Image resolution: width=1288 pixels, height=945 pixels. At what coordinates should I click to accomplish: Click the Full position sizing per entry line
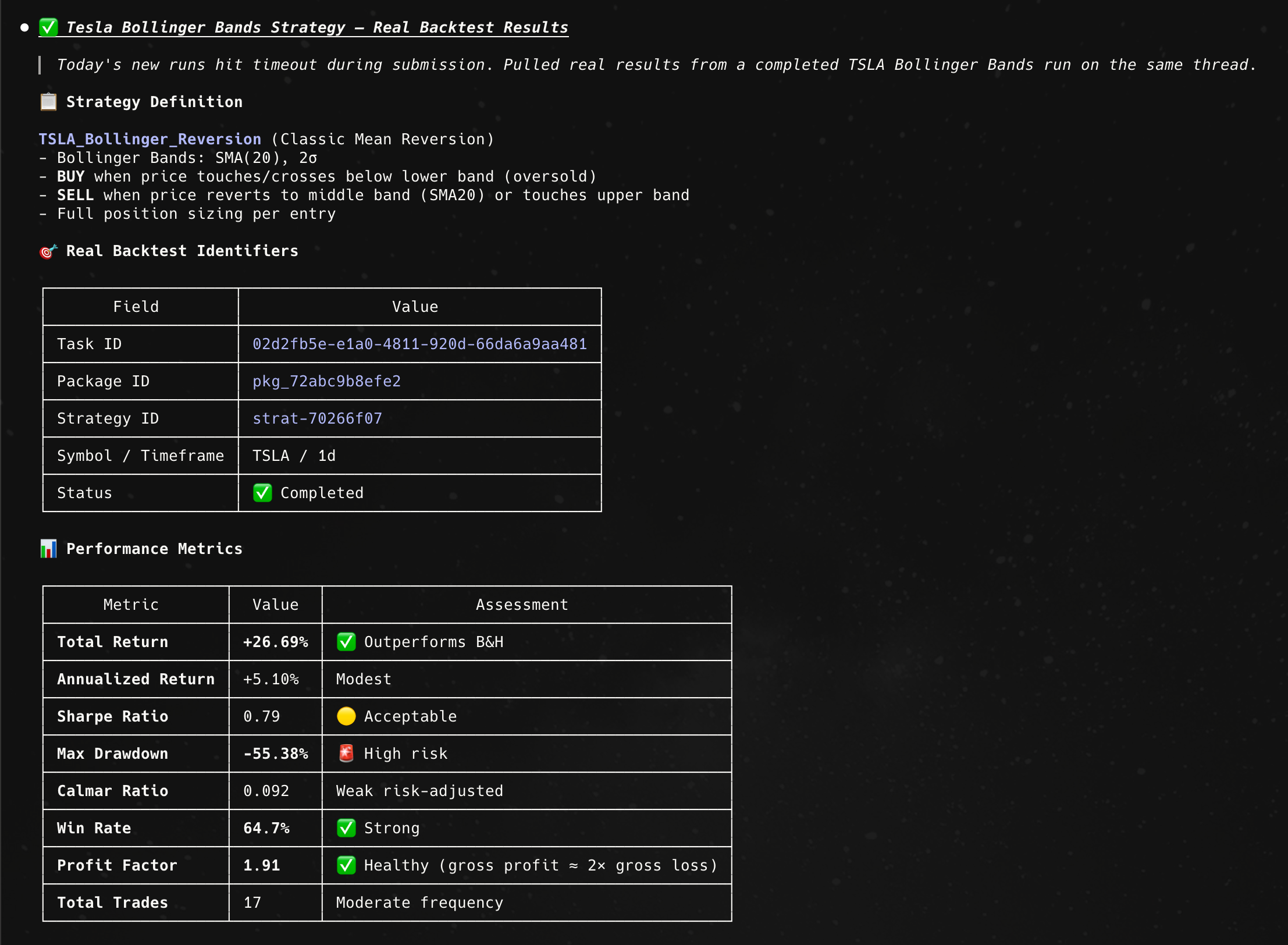tap(187, 214)
